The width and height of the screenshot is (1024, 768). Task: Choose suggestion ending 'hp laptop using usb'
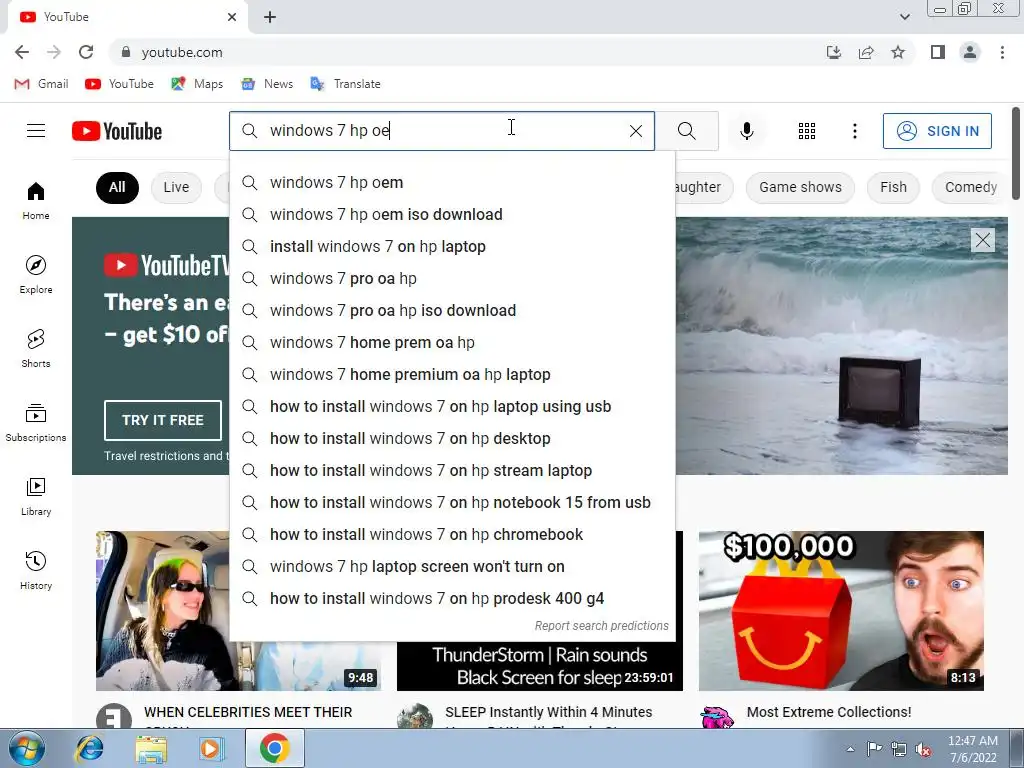[x=452, y=406]
